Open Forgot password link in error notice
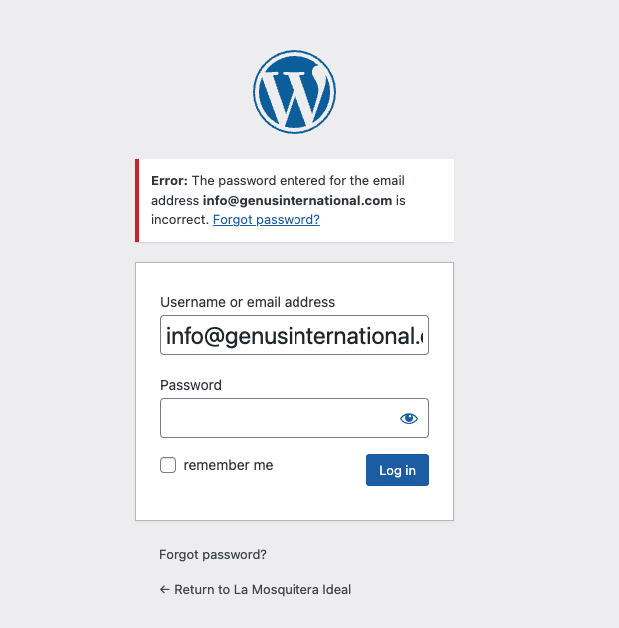Image resolution: width=619 pixels, height=628 pixels. click(266, 219)
